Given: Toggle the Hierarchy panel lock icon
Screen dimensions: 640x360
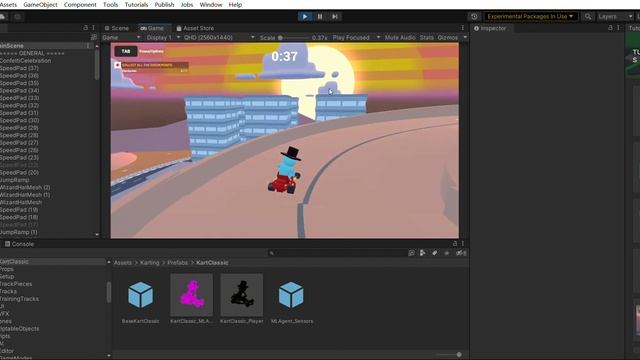Looking at the screenshot, I should (85, 28).
